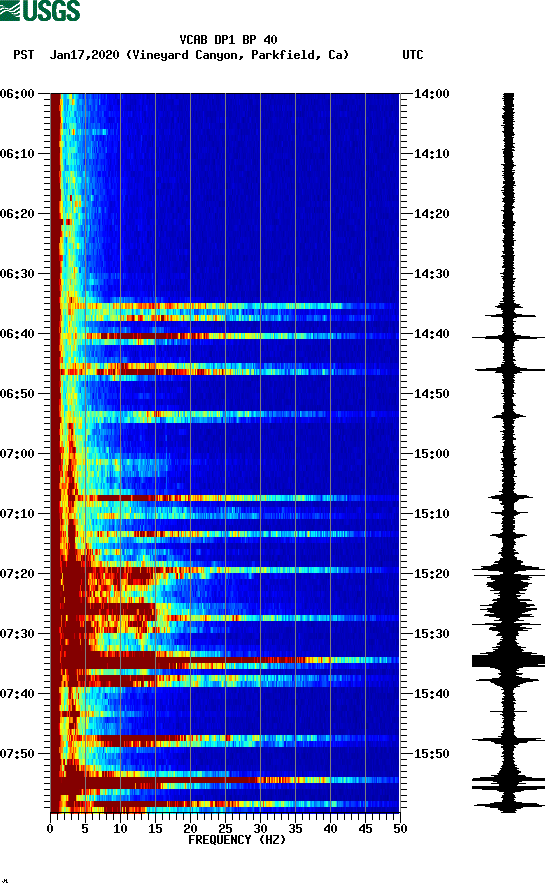The image size is (552, 892).
Task: Click the PST time label '06:00'
Action: [x=17, y=93]
